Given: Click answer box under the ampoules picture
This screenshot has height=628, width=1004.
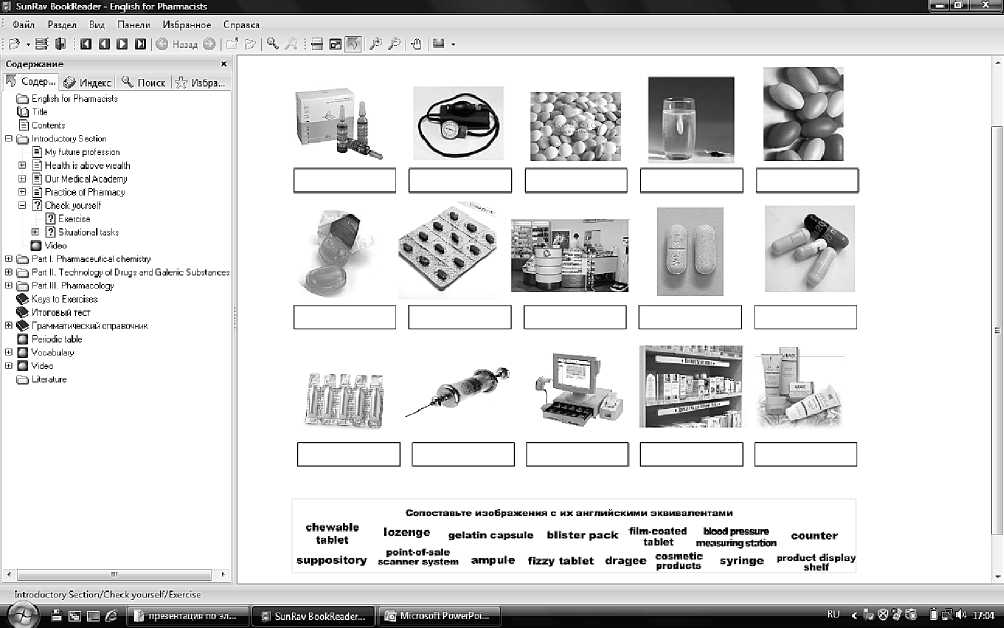Looking at the screenshot, I should click(344, 181).
